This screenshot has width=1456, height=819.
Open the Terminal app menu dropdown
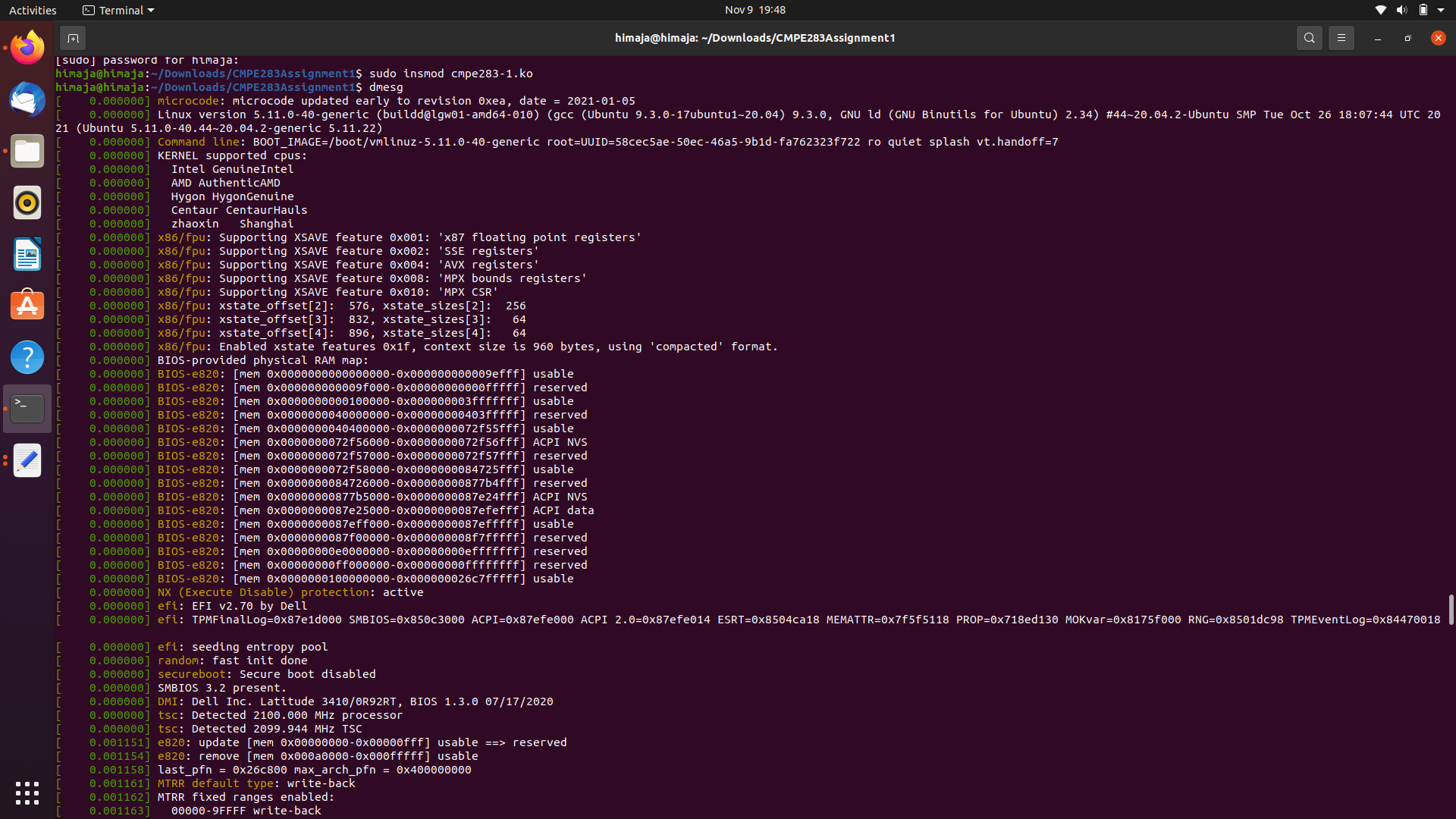tap(118, 10)
